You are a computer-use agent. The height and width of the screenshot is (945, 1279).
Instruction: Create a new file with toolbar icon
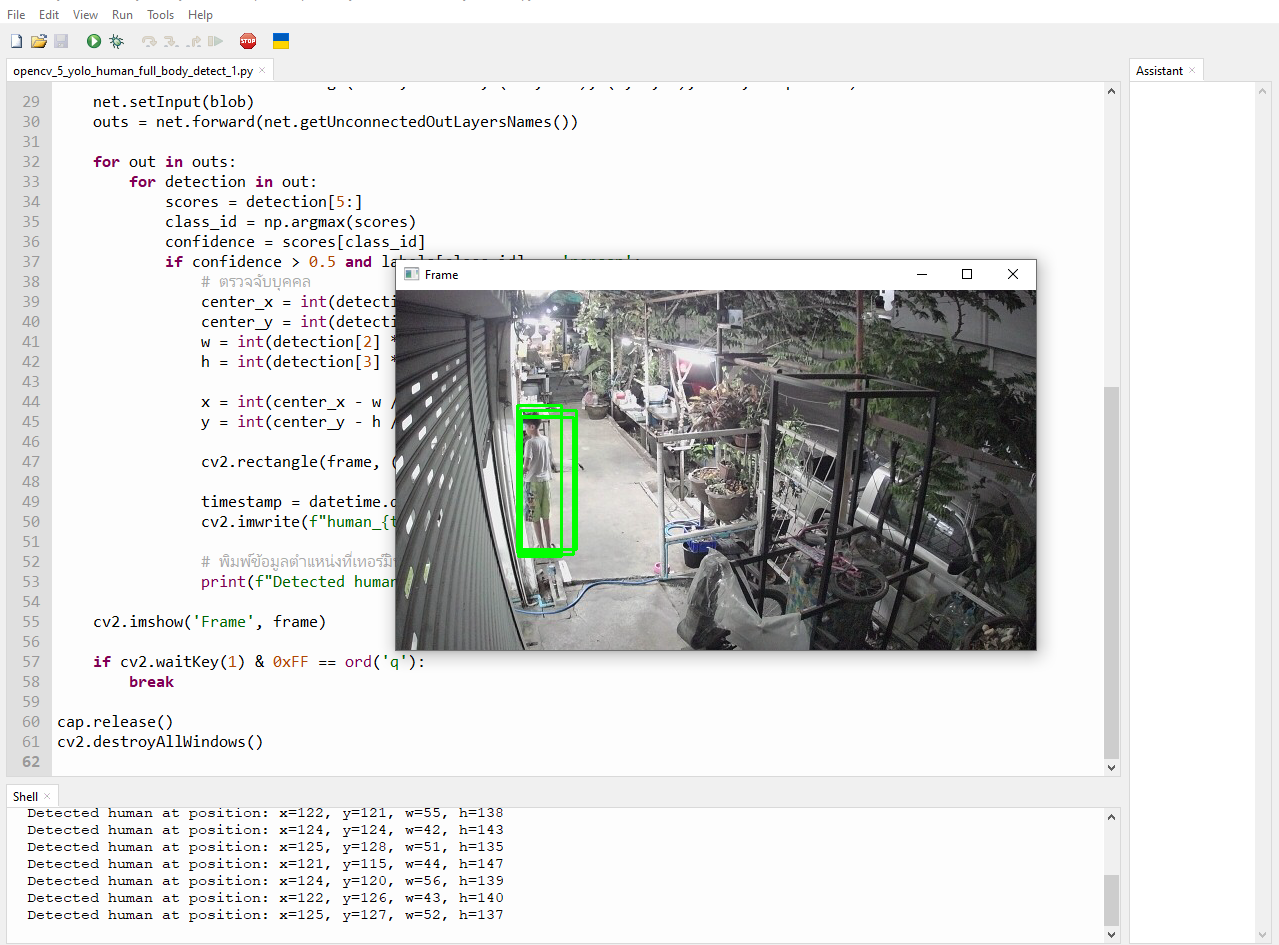[16, 41]
